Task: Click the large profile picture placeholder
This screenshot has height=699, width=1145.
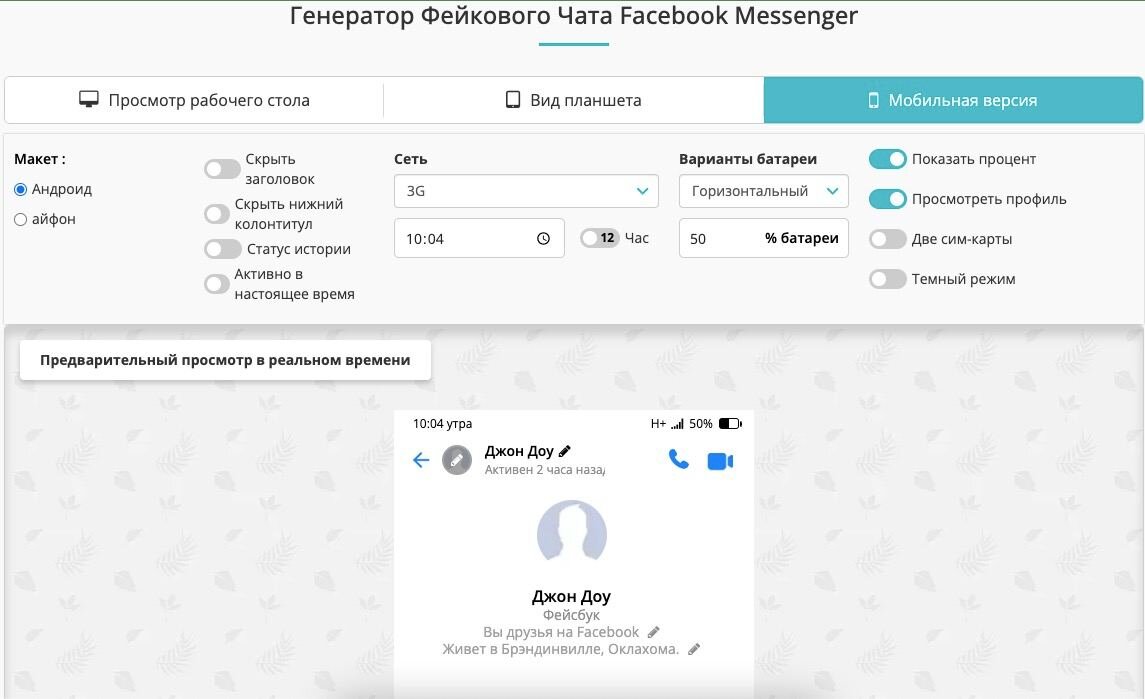Action: (572, 532)
